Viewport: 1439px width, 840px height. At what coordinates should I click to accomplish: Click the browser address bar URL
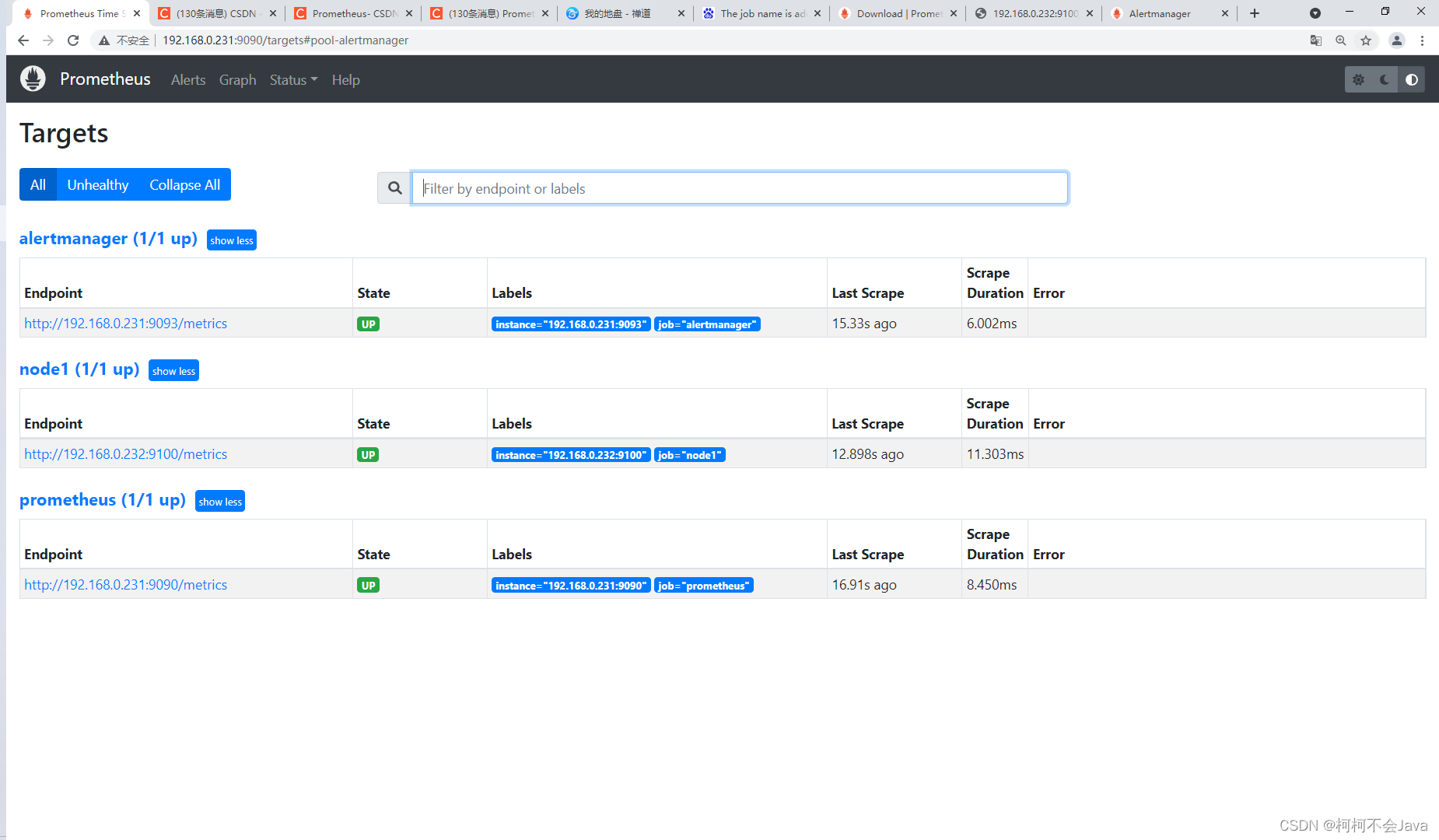pos(285,40)
